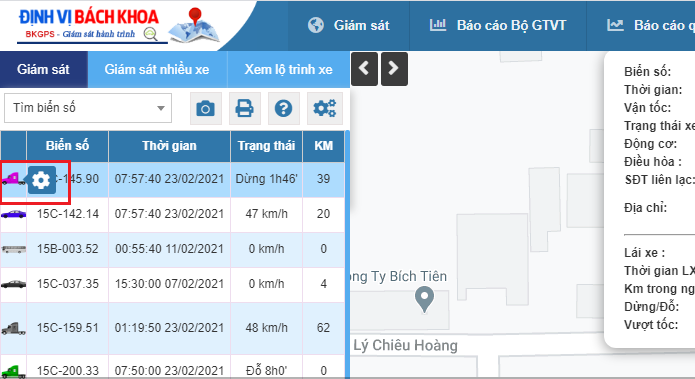Viewport: 695px width, 379px height.
Task: Select vehicle row 15C-159.51
Action: pos(172,328)
